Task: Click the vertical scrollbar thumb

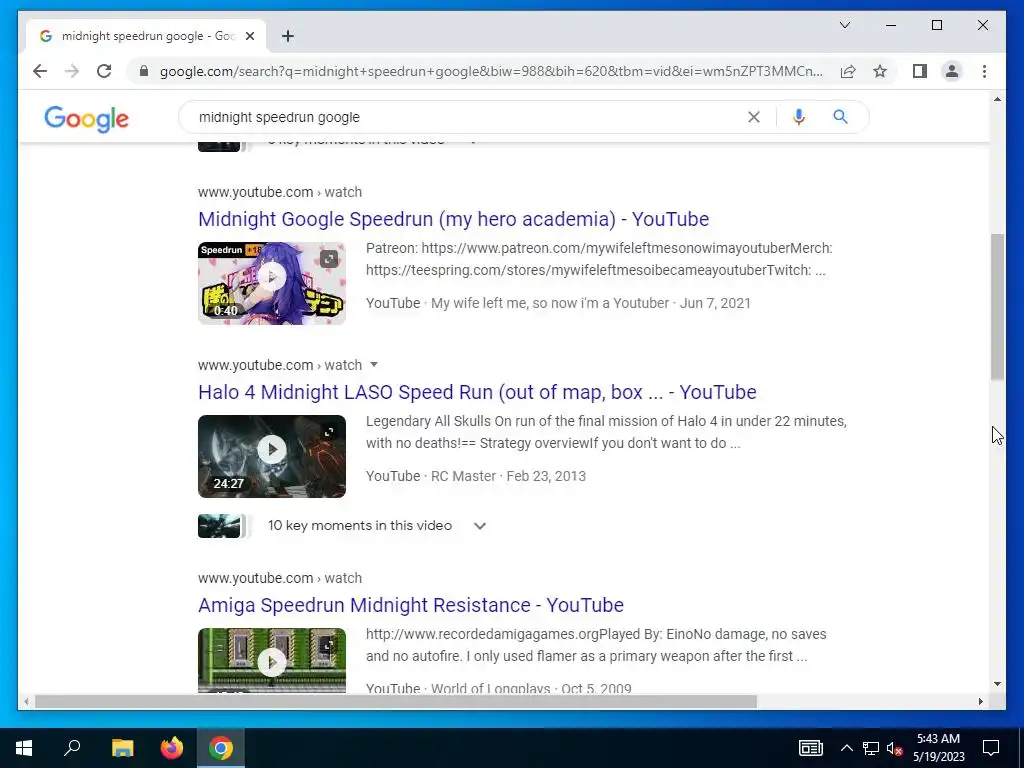Action: [997, 307]
